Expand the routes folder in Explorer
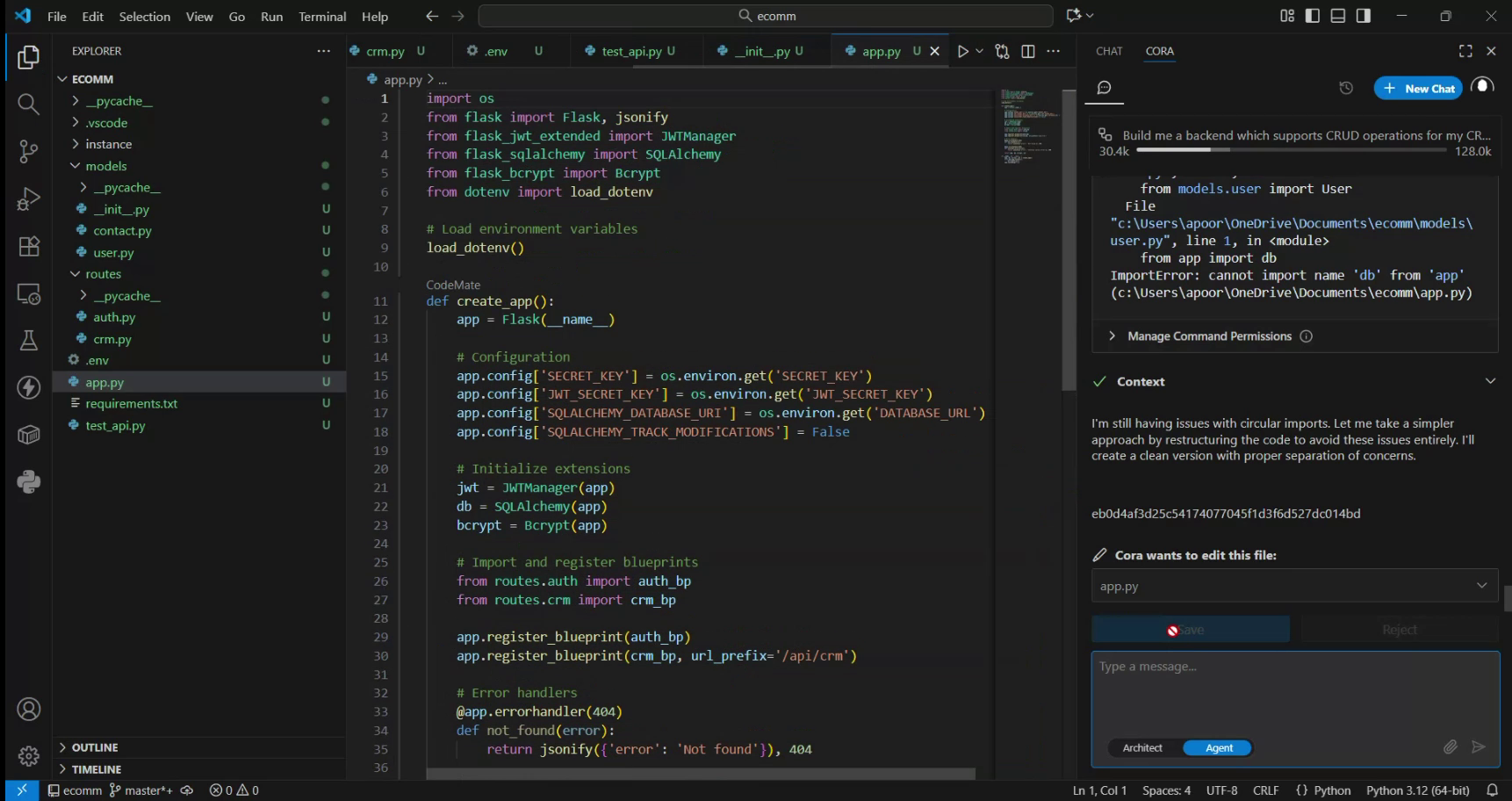 point(102,273)
